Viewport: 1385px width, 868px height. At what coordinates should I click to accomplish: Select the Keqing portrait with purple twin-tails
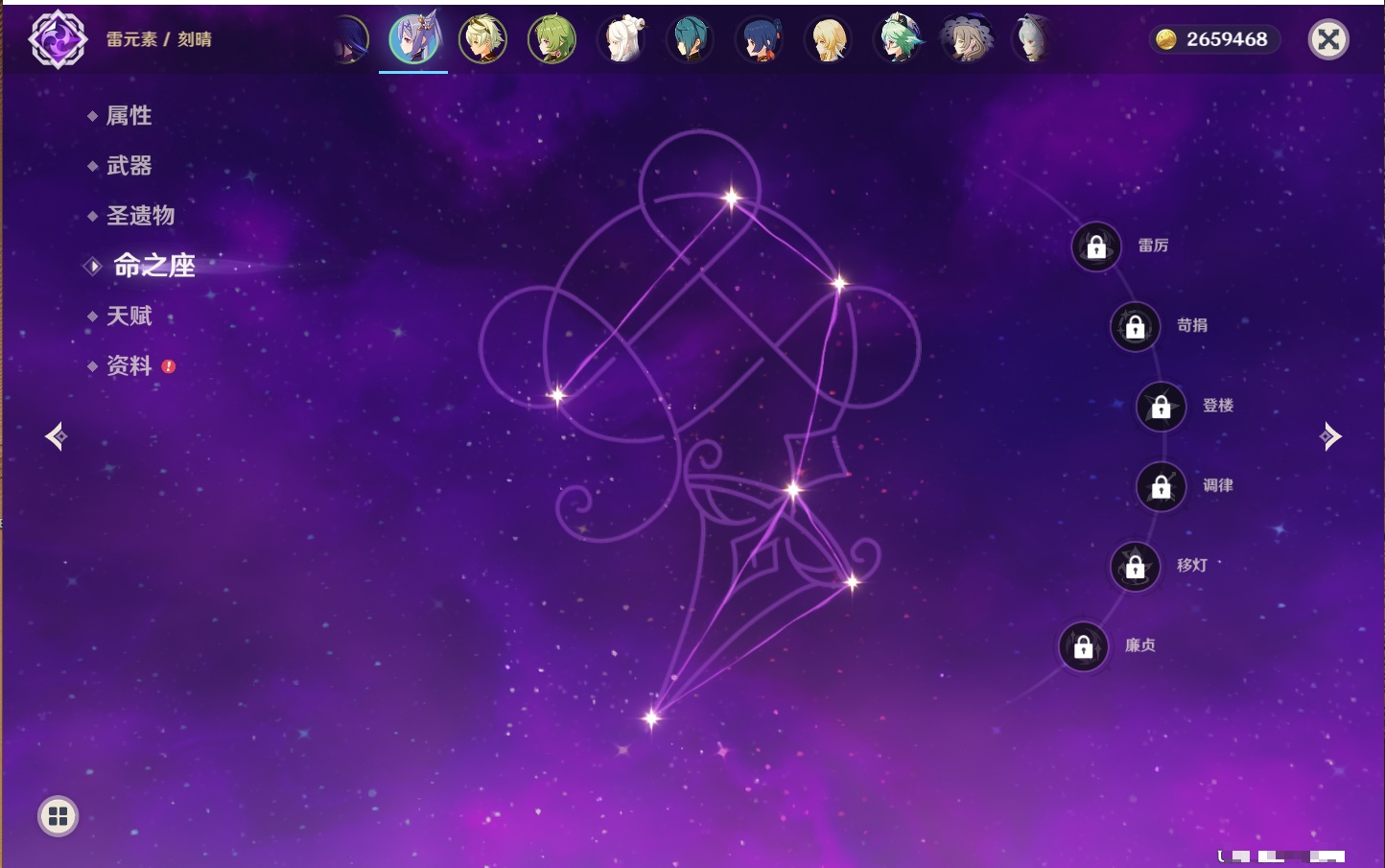tap(413, 38)
